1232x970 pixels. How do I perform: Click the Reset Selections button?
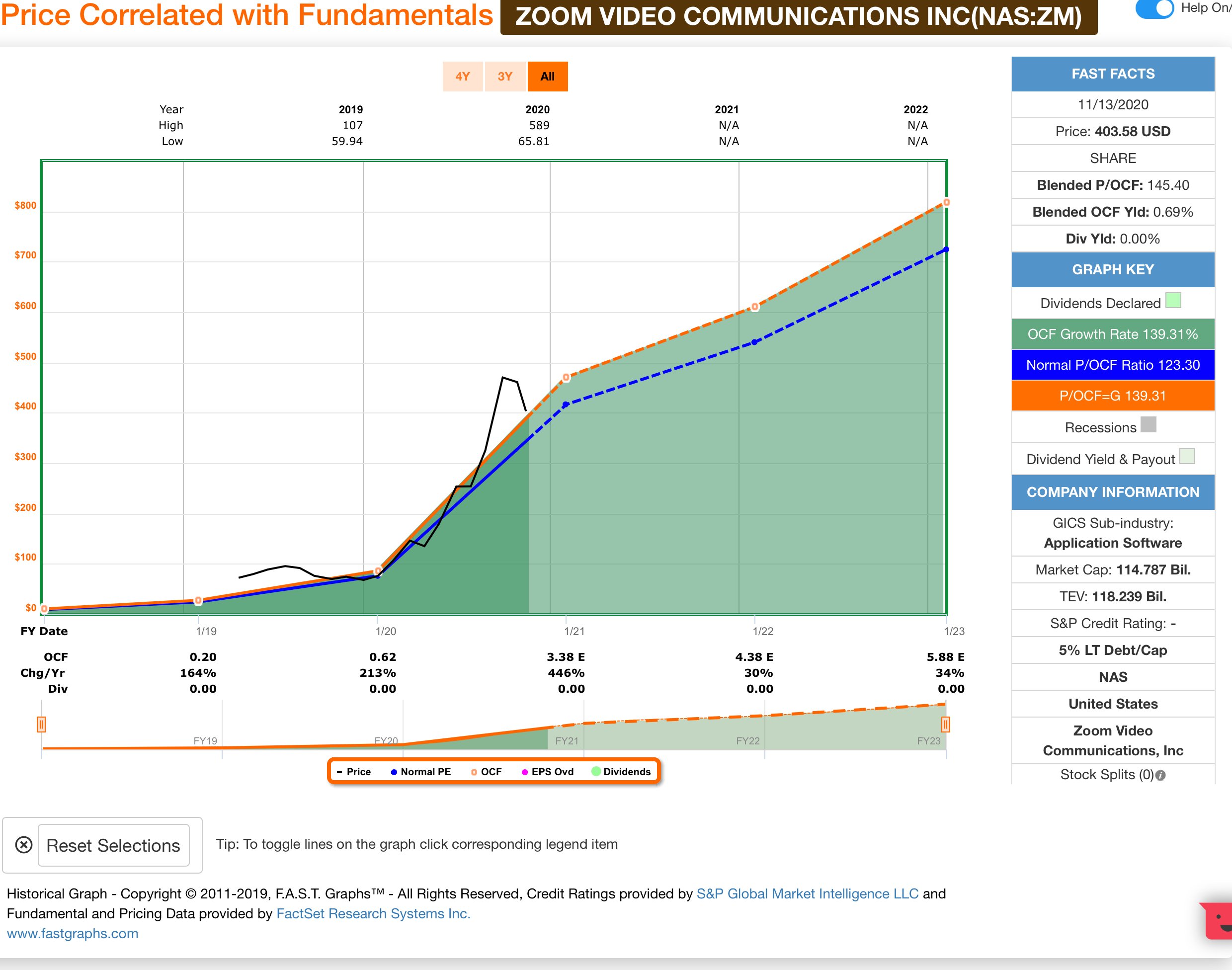113,845
